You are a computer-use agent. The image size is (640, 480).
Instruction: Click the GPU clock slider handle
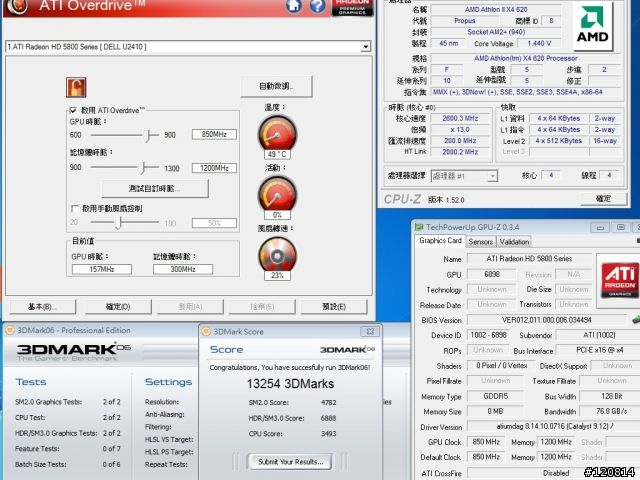[x=149, y=135]
